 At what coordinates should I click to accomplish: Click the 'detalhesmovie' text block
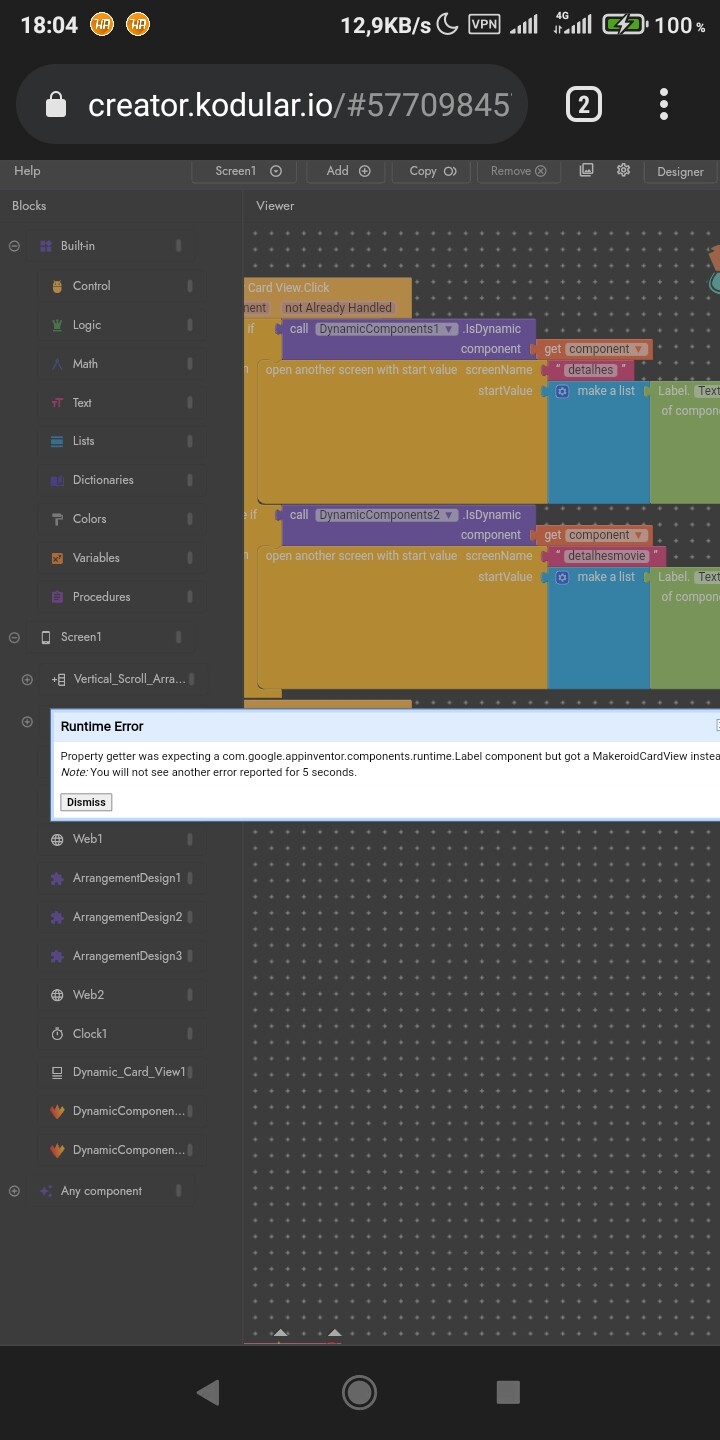[606, 556]
